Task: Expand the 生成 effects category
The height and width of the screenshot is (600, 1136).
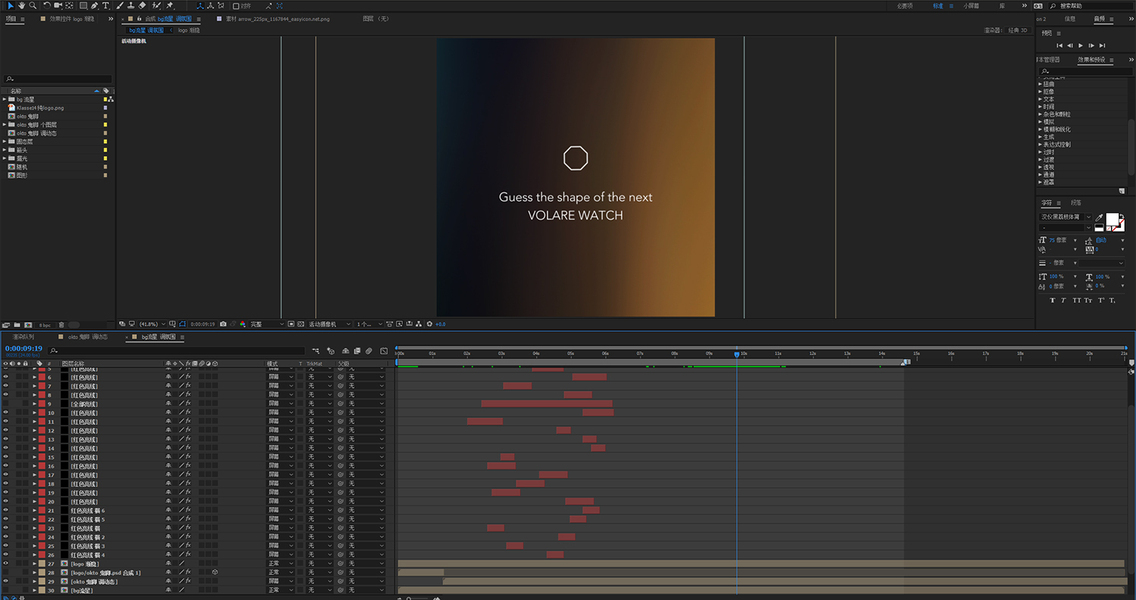Action: [x=1040, y=136]
